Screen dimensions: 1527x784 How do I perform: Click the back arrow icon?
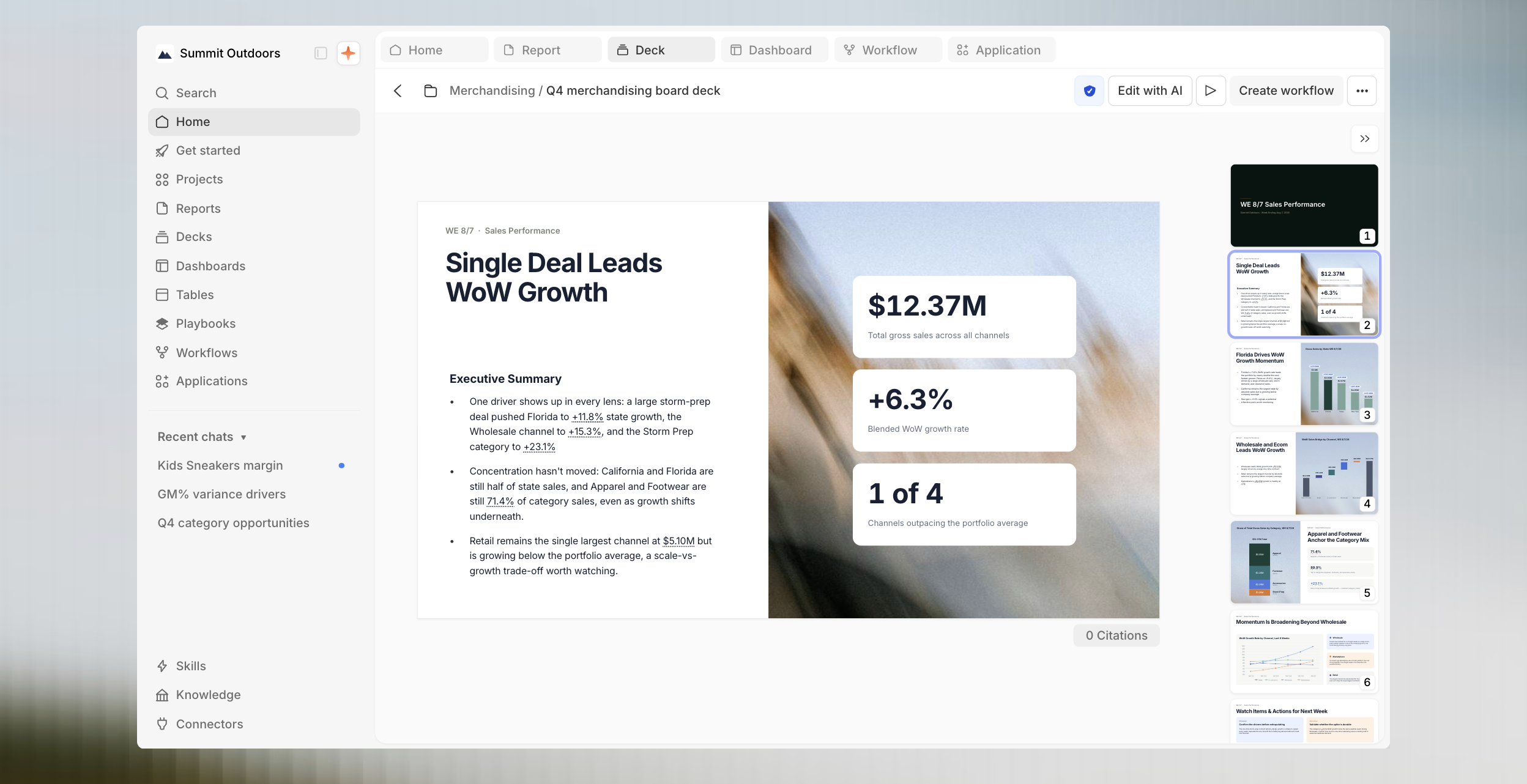[398, 91]
